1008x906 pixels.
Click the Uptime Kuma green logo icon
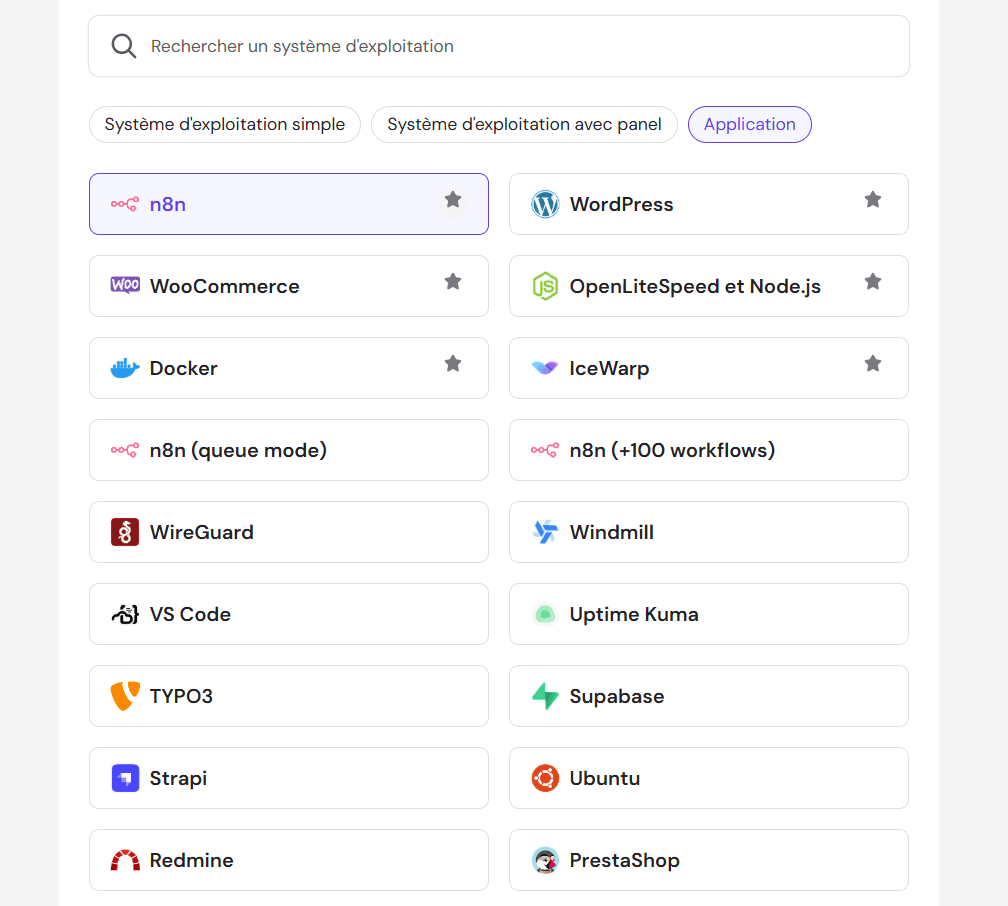coord(545,614)
